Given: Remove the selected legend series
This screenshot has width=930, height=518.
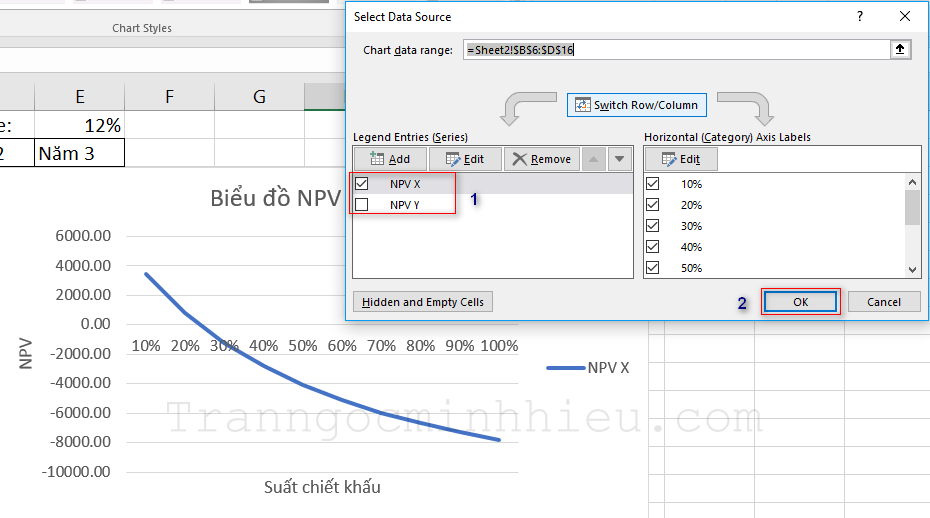Looking at the screenshot, I should [541, 159].
